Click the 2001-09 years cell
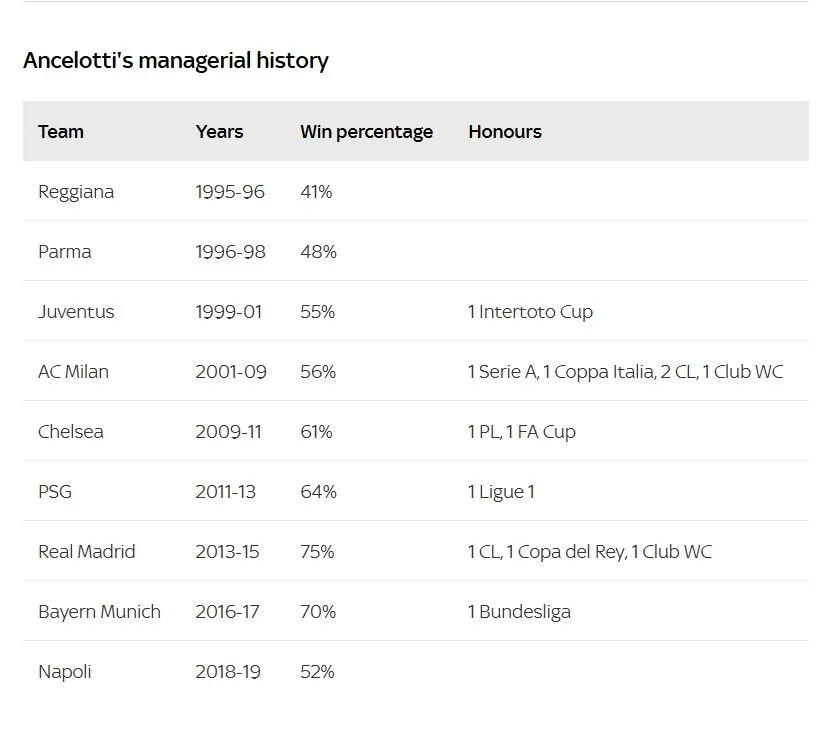822x739 pixels. tap(231, 371)
